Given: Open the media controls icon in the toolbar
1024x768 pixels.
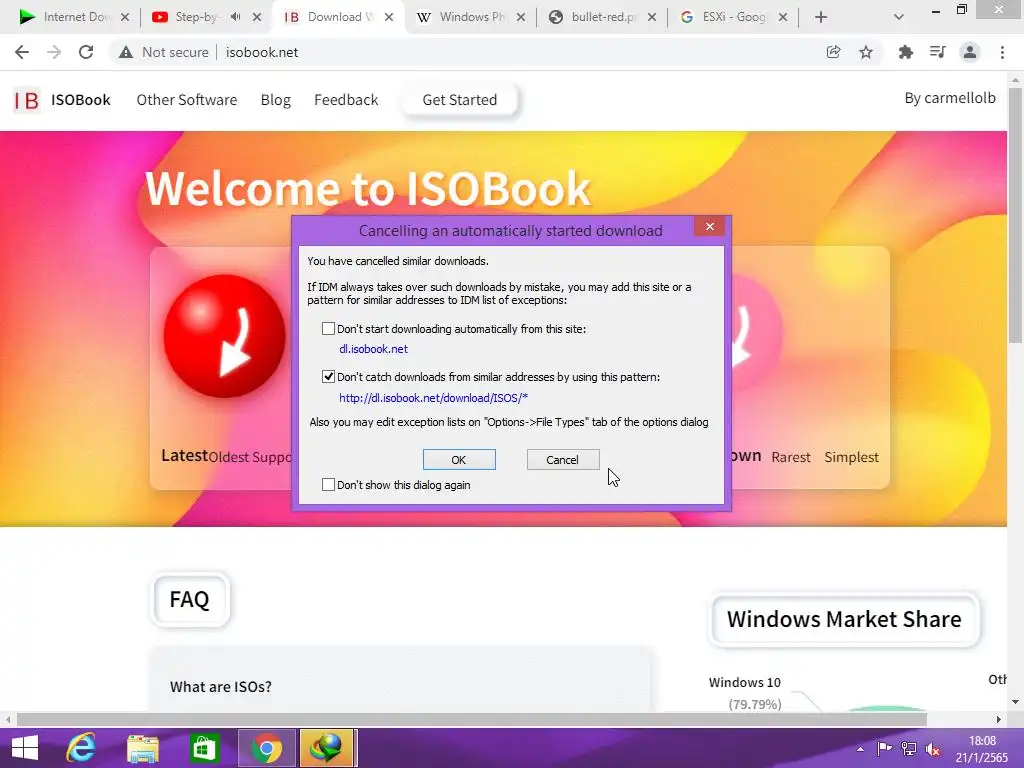Looking at the screenshot, I should (x=937, y=52).
